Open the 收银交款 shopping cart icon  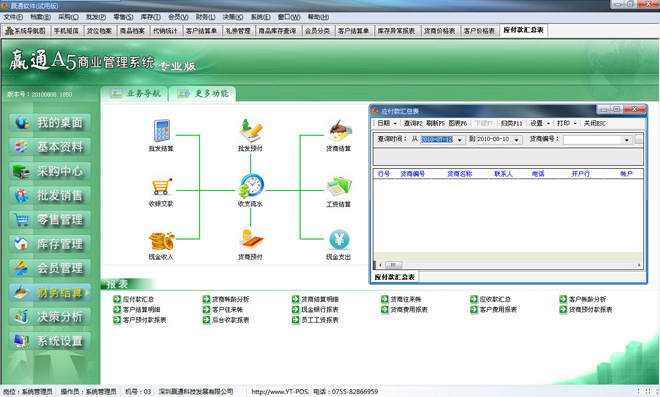coord(161,186)
